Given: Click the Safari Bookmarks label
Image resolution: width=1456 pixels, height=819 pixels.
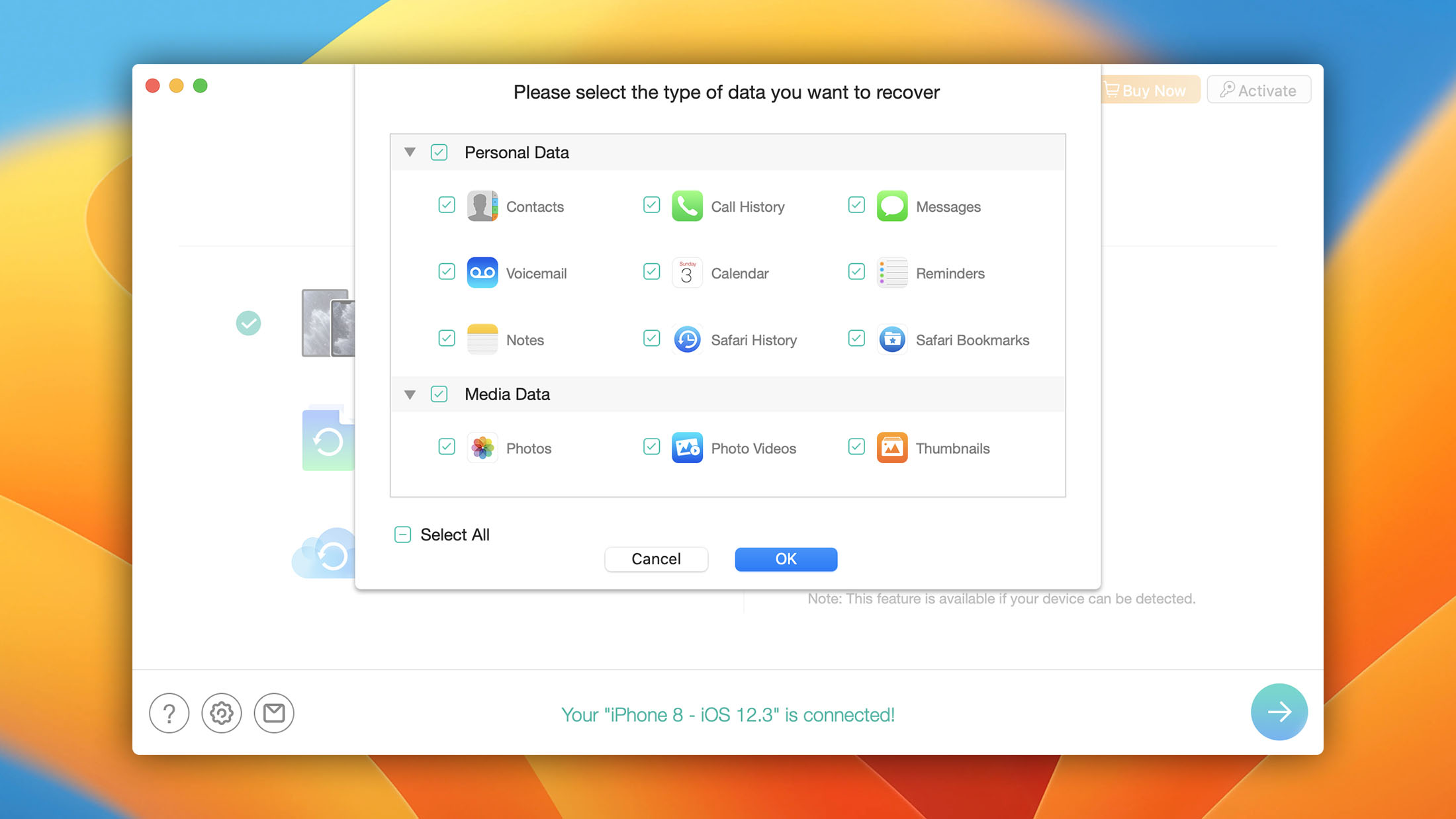Looking at the screenshot, I should tap(972, 340).
